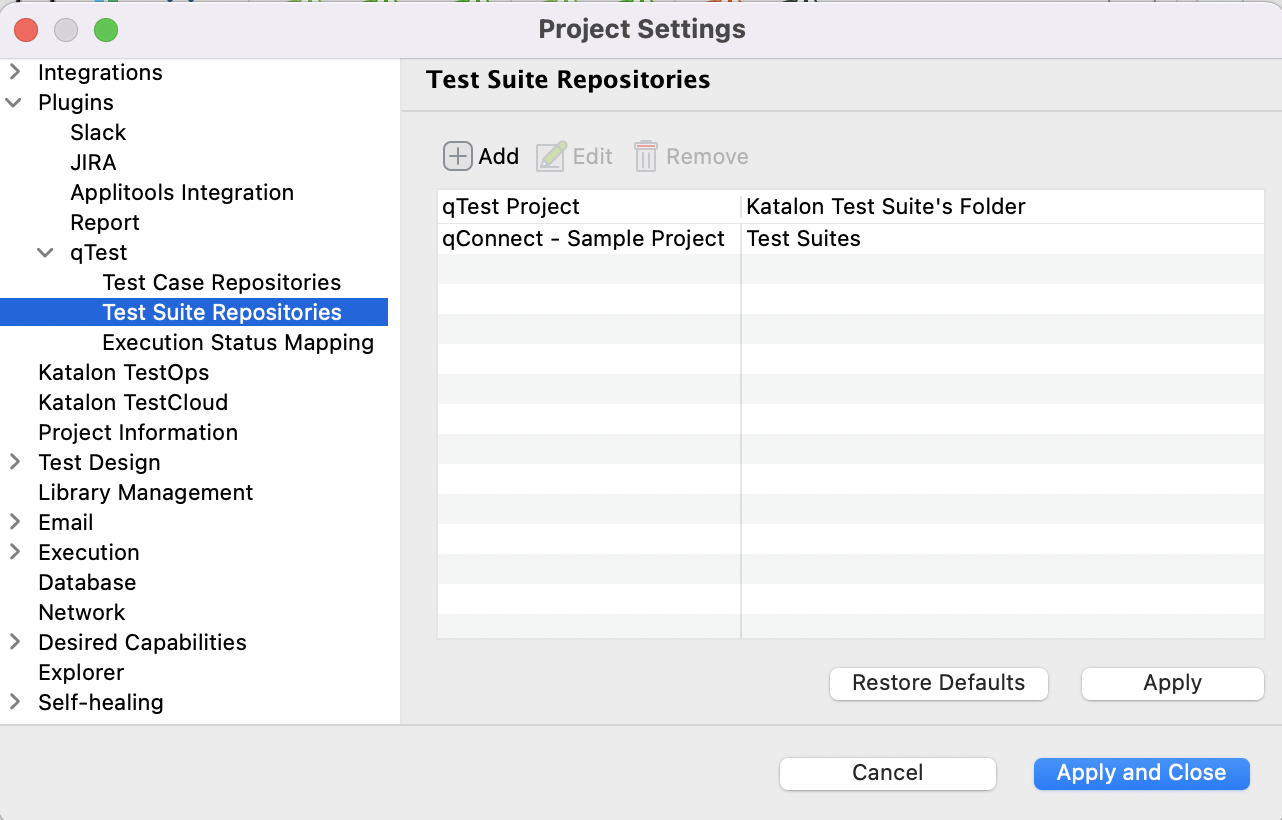1282x820 pixels.
Task: Click the Apply button
Action: 1171,683
